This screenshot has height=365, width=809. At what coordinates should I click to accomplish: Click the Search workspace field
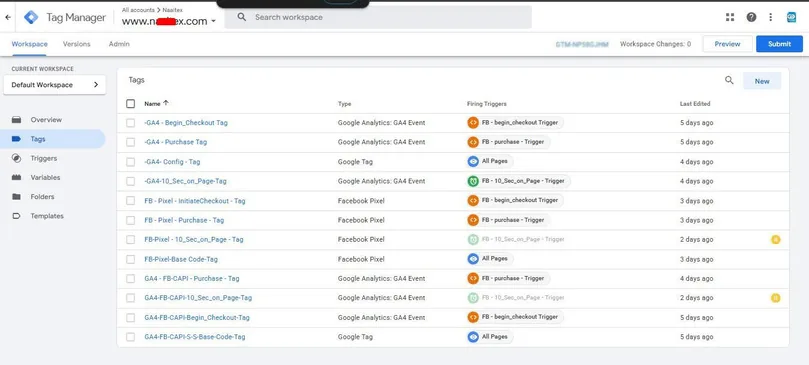click(378, 17)
